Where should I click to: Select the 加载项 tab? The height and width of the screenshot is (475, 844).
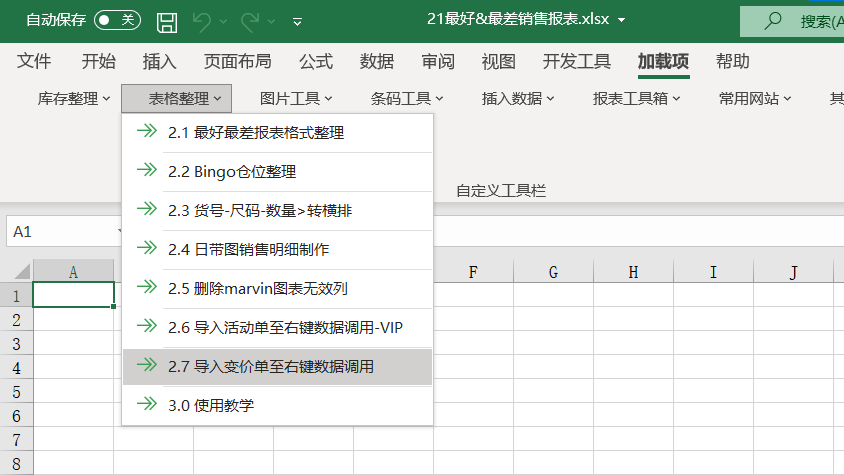point(663,61)
